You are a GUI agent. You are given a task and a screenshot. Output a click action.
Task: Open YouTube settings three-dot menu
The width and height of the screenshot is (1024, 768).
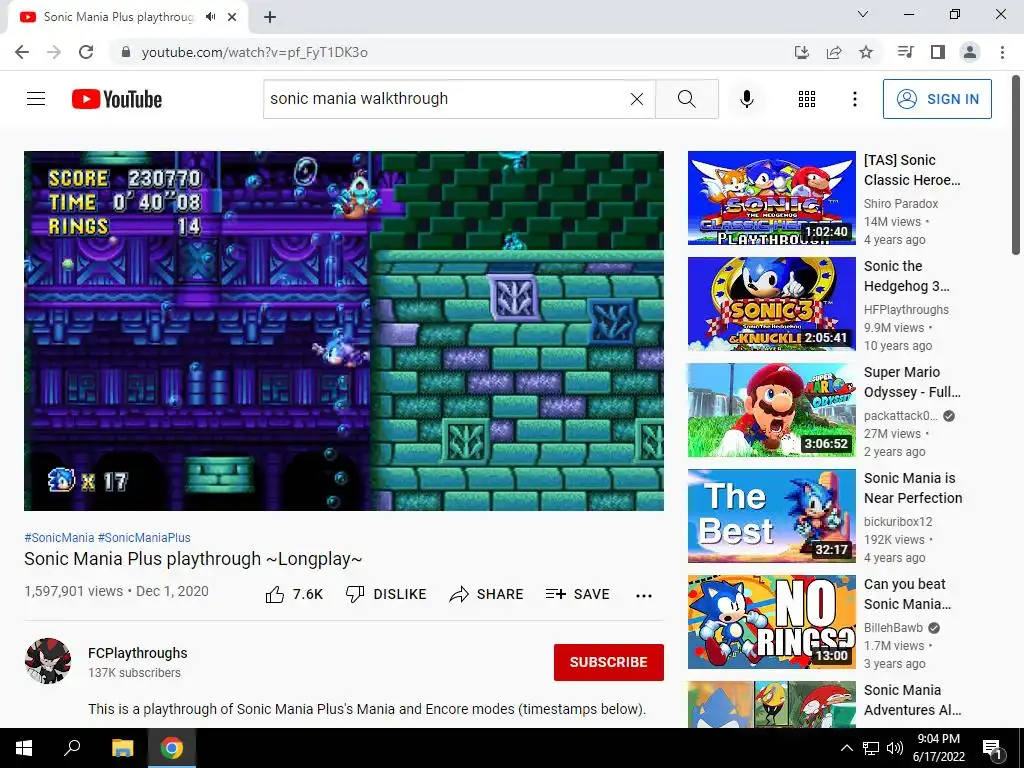[854, 99]
